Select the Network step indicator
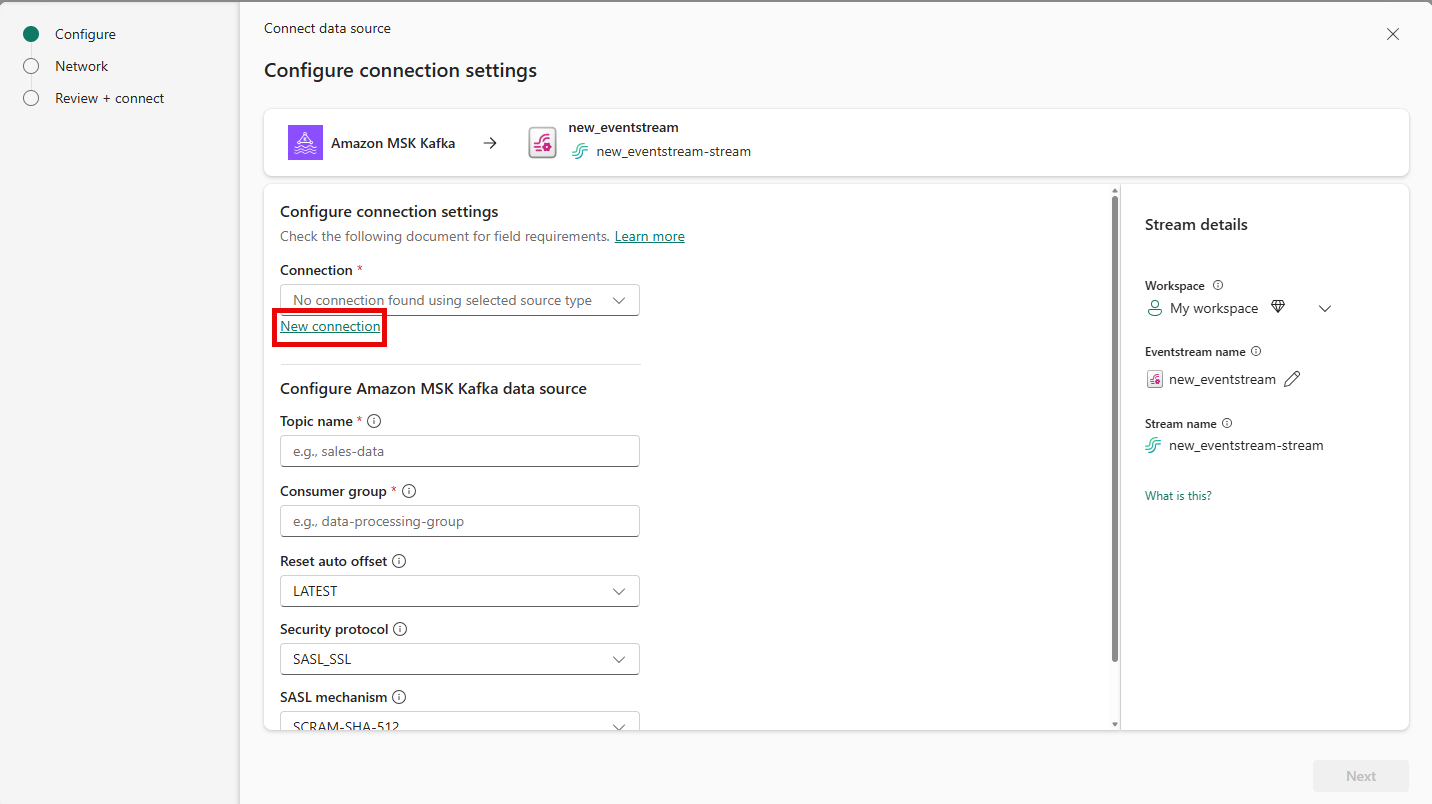Screen dimensions: 1432x804 [x=31, y=66]
